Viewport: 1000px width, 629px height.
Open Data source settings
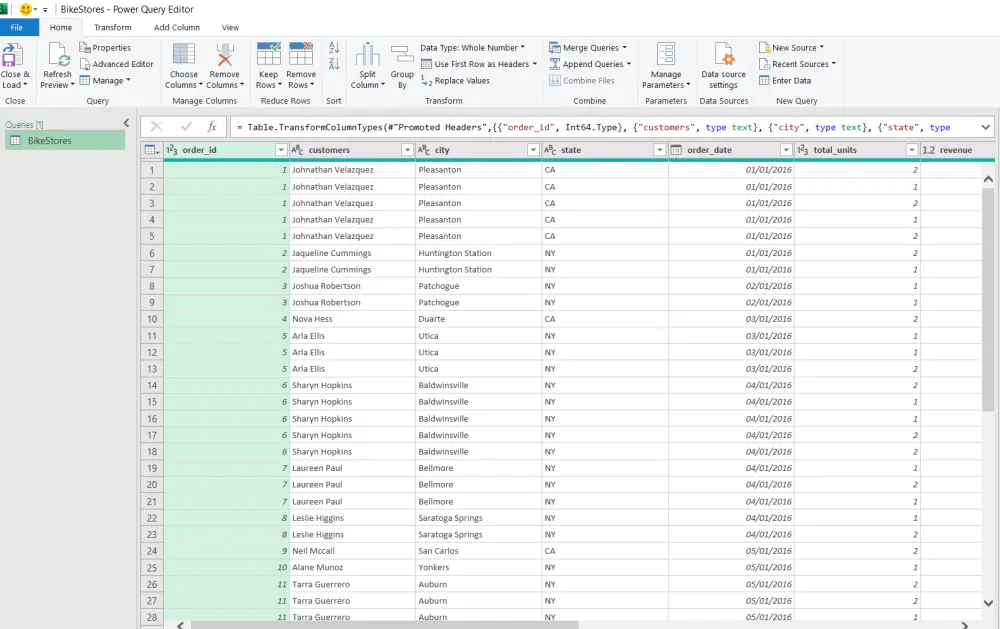[x=723, y=66]
